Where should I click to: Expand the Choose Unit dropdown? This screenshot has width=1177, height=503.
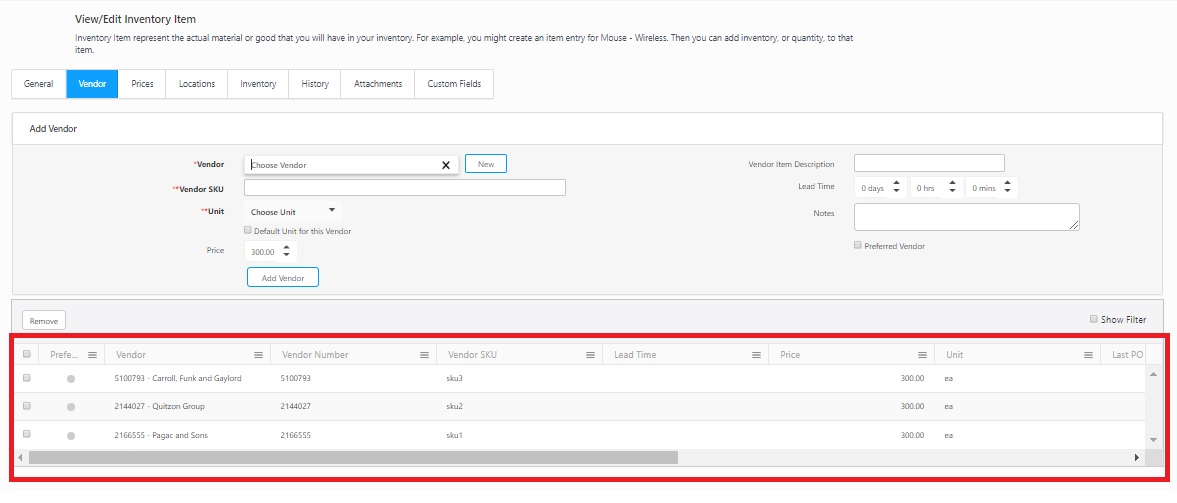[293, 212]
